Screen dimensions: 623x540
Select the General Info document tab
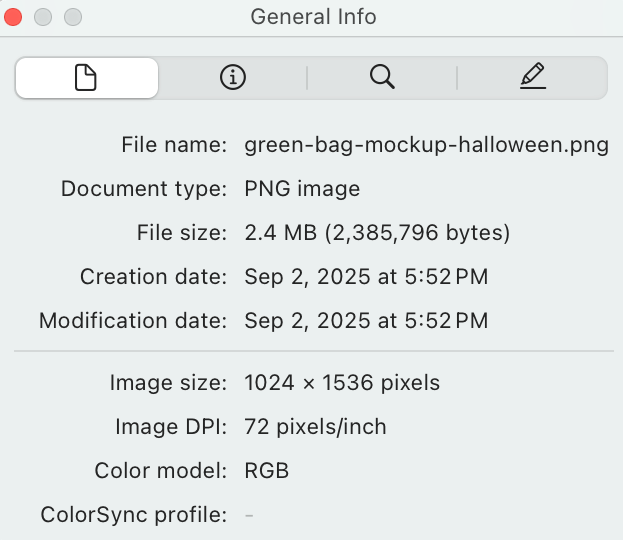[x=86, y=78]
